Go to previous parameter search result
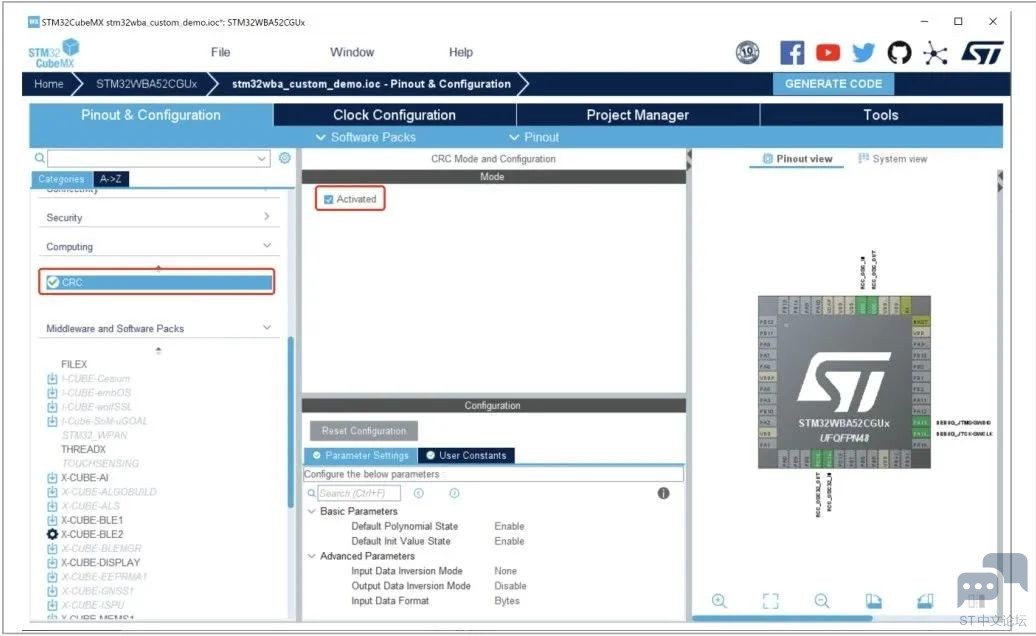 (418, 493)
